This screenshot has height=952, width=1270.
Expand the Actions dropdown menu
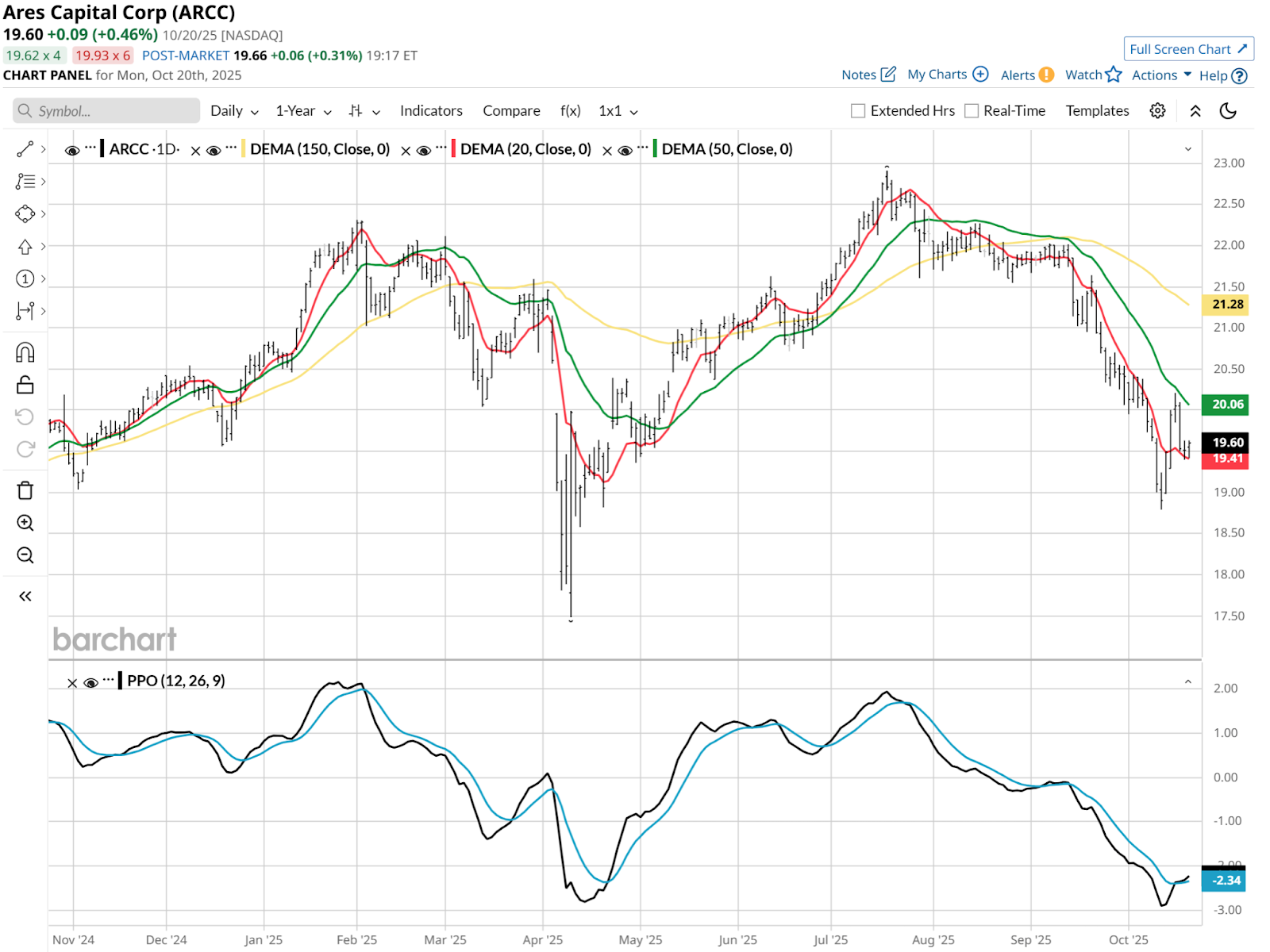[1161, 75]
